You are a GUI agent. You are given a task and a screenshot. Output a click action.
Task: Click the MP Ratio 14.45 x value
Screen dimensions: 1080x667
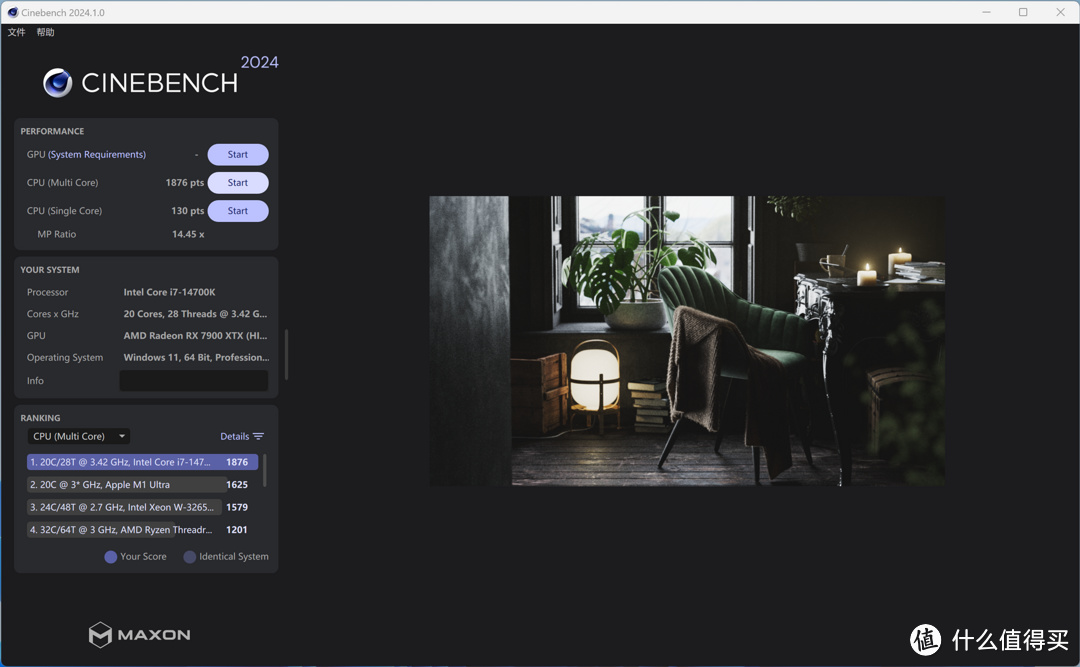coord(188,234)
